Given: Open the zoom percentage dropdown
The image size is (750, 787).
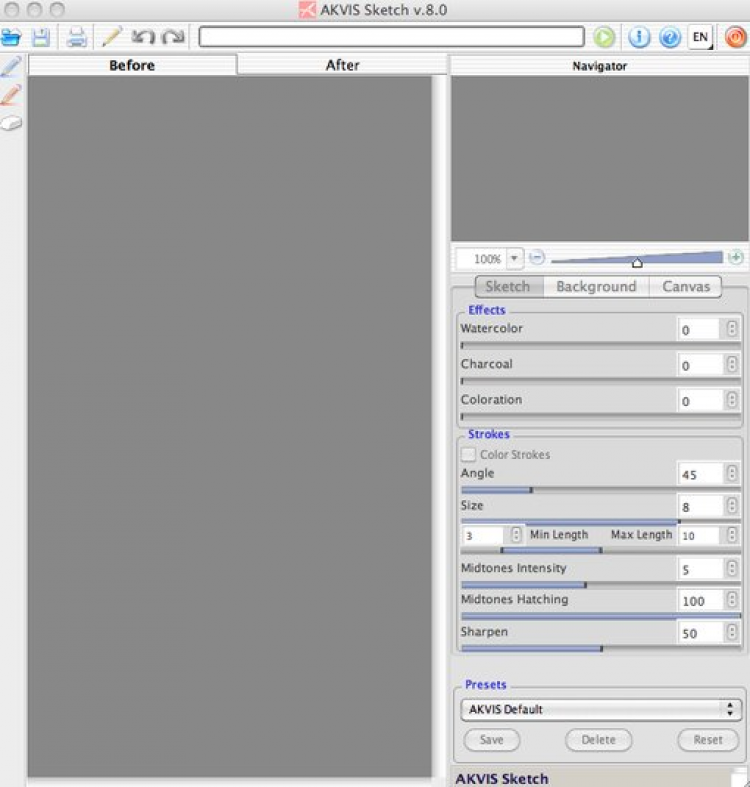Looking at the screenshot, I should point(514,258).
